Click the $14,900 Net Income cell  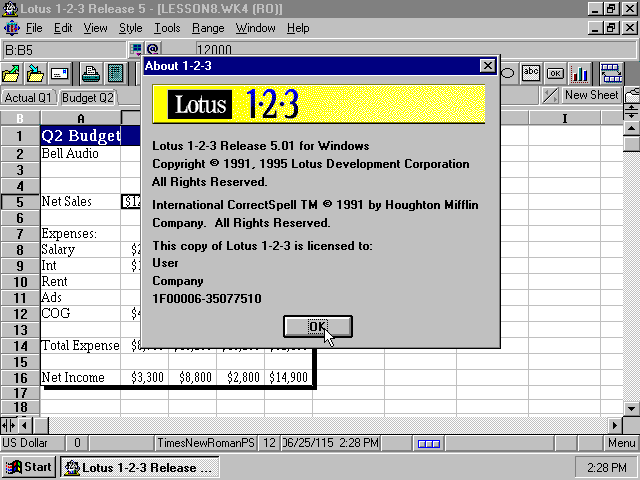point(289,378)
